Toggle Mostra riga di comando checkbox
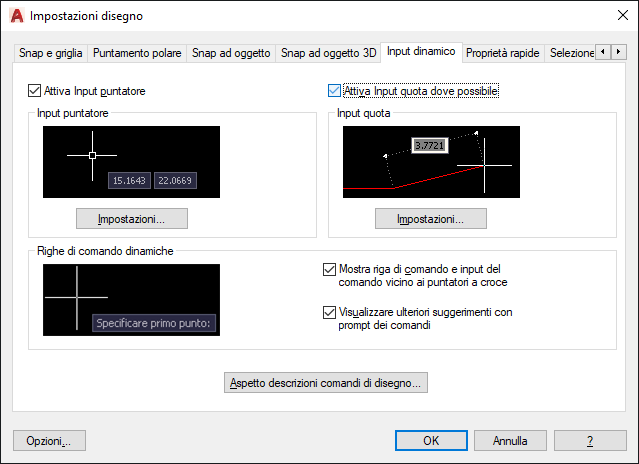This screenshot has height=464, width=639. pyautogui.click(x=329, y=269)
